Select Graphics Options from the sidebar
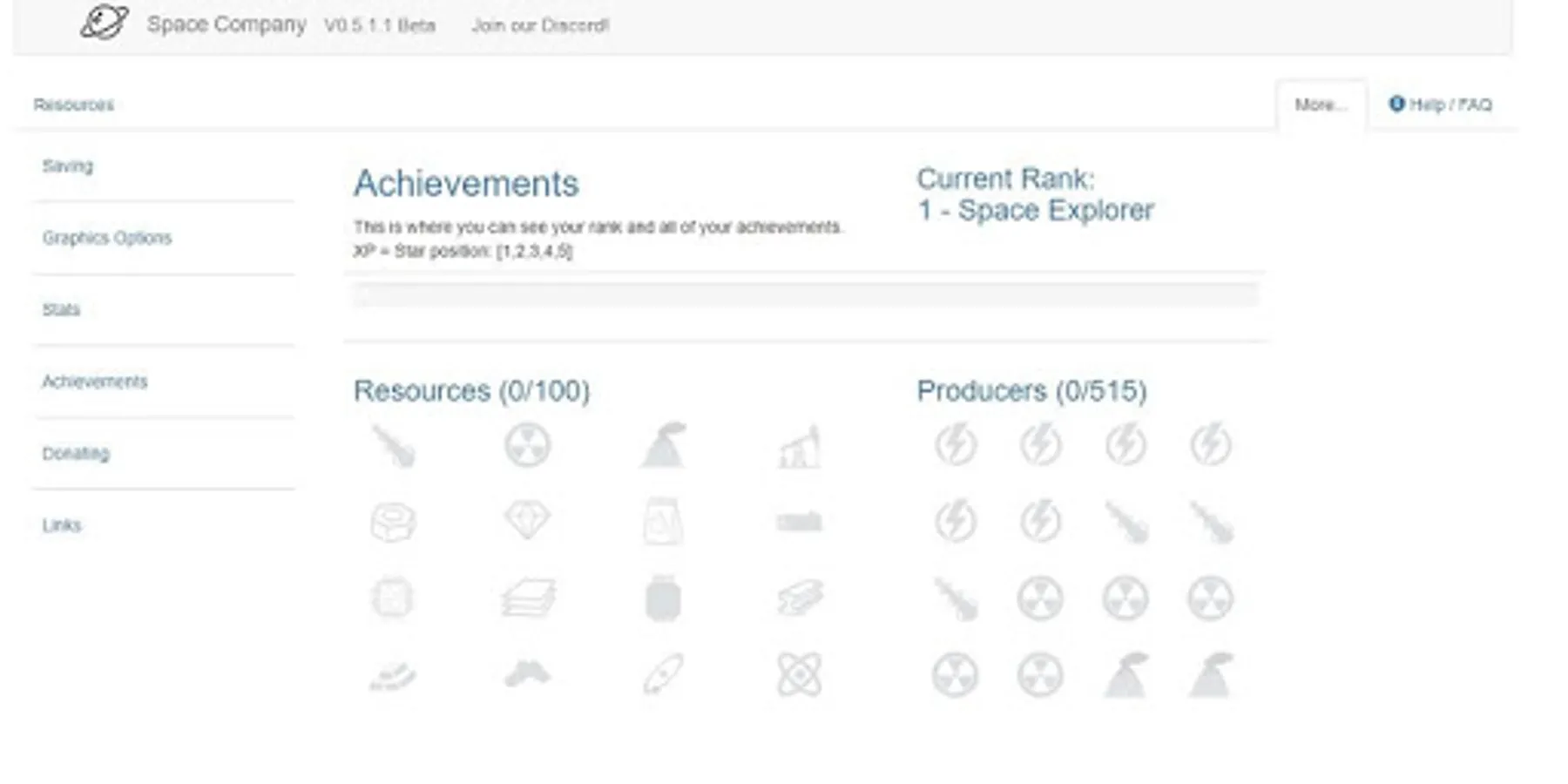This screenshot has width=1568, height=784. (x=107, y=238)
